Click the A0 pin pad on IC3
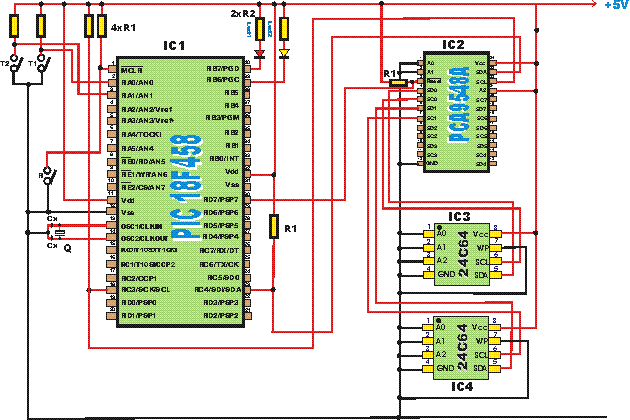Image resolution: width=630 pixels, height=420 pixels. [429, 234]
